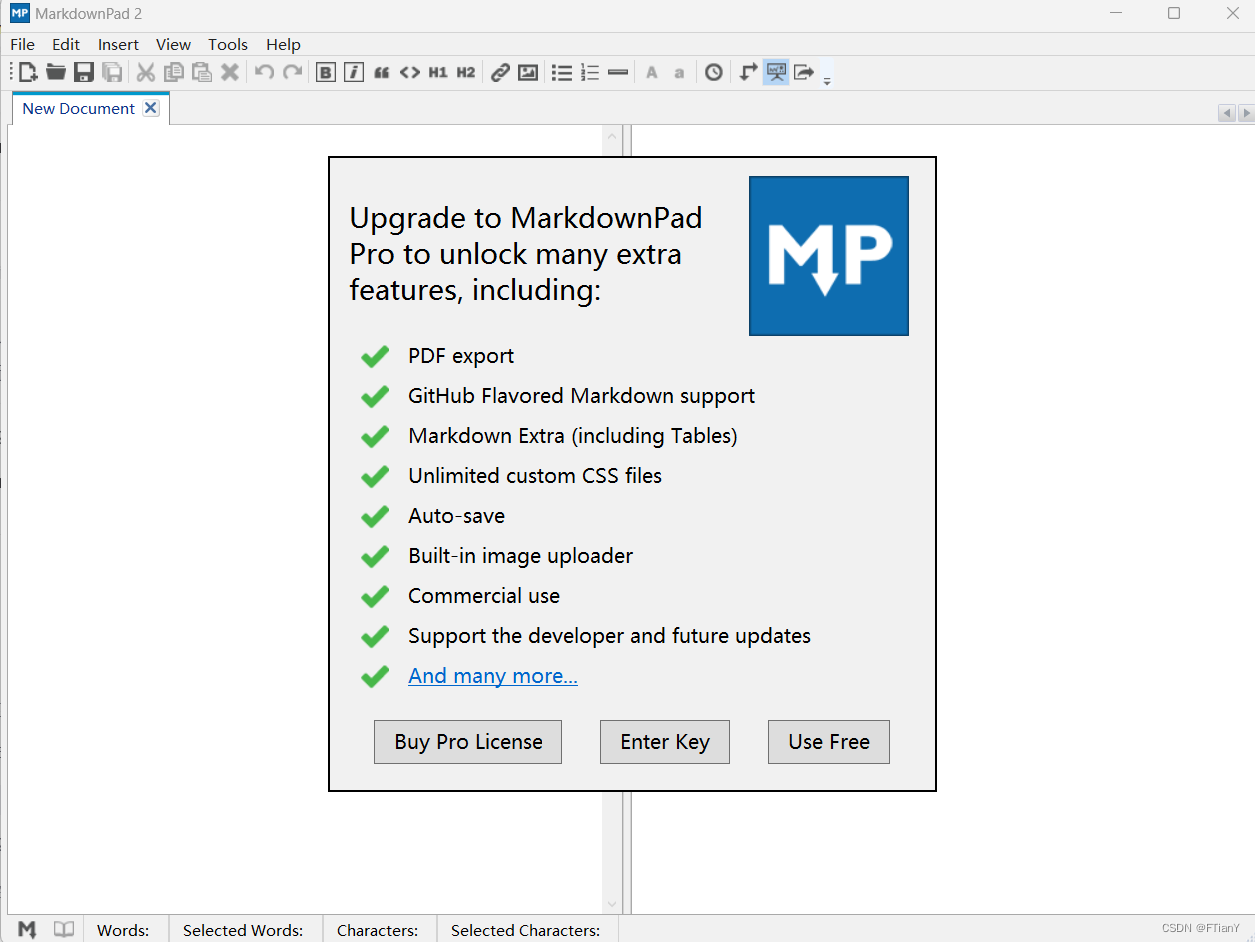
Task: Click the Paste clipboard icon
Action: (x=202, y=72)
